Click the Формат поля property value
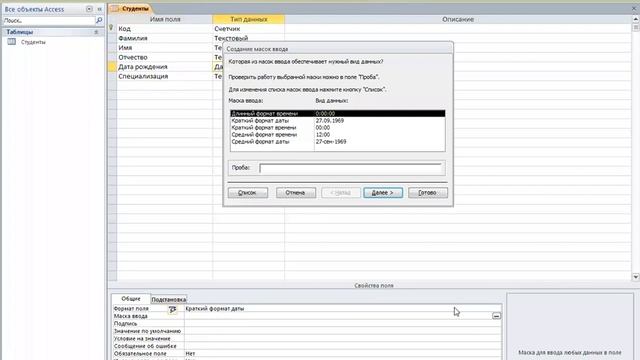The image size is (640, 360). pos(343,309)
